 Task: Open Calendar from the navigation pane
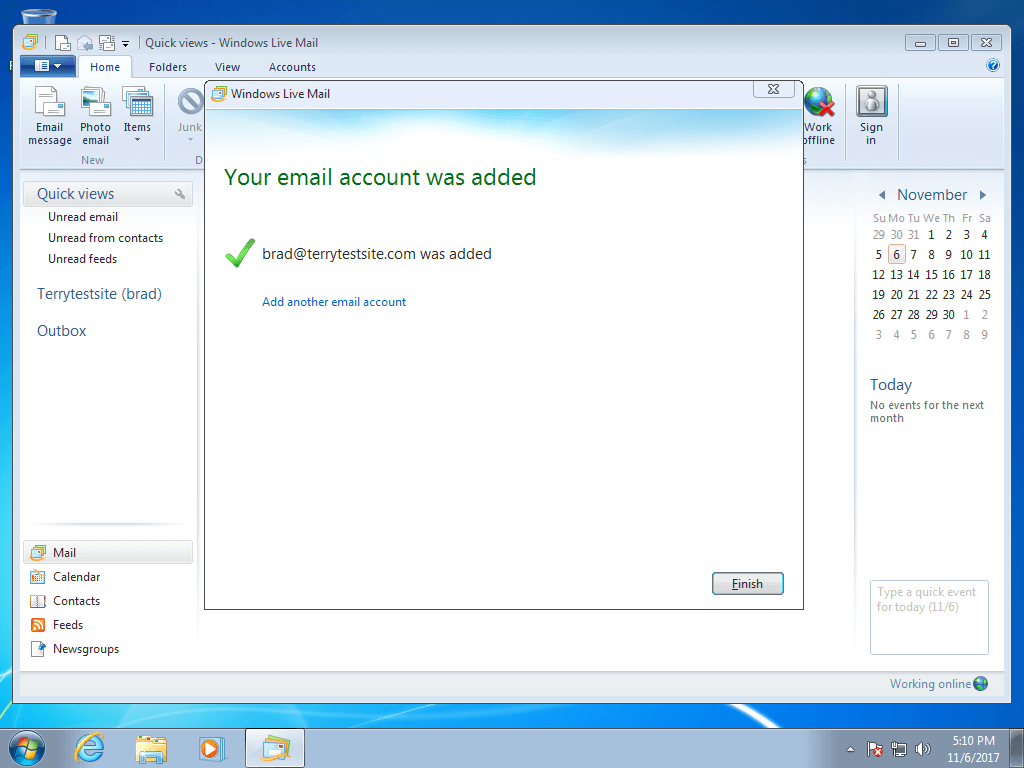[76, 577]
